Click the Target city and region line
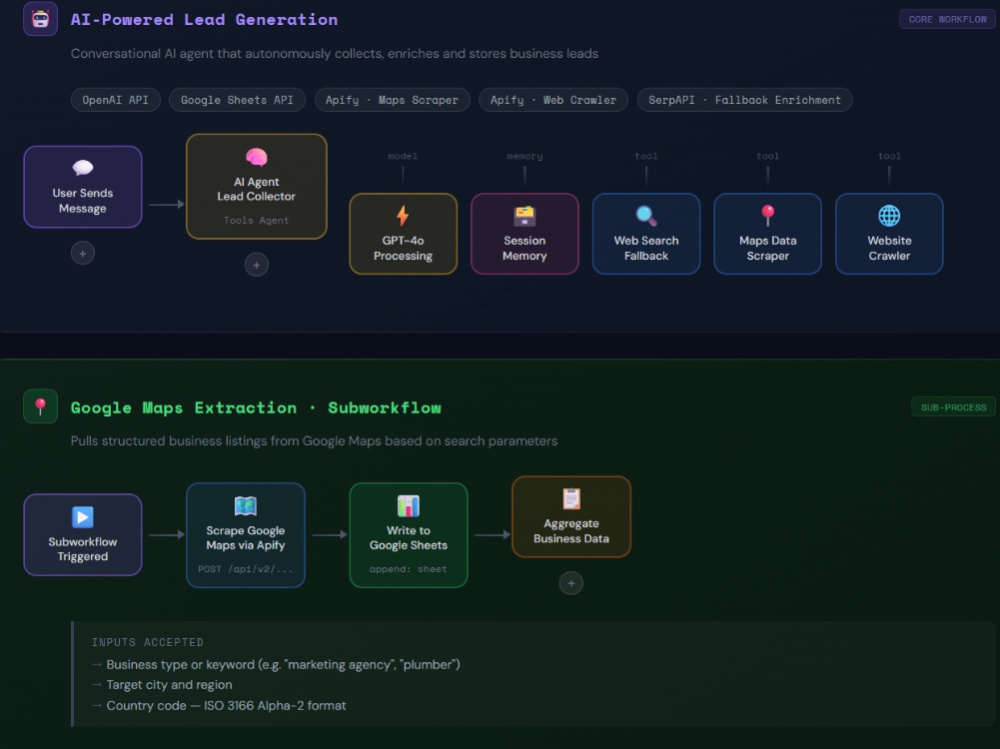This screenshot has width=1000, height=749. (x=169, y=685)
